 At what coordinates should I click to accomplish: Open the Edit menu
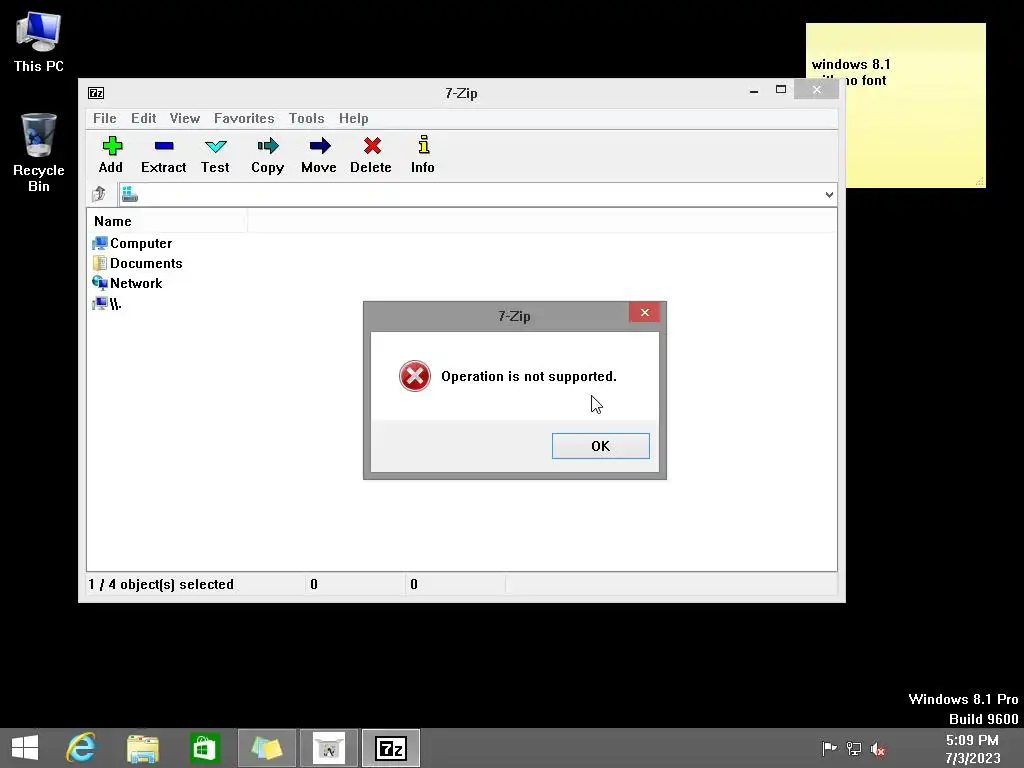(143, 118)
